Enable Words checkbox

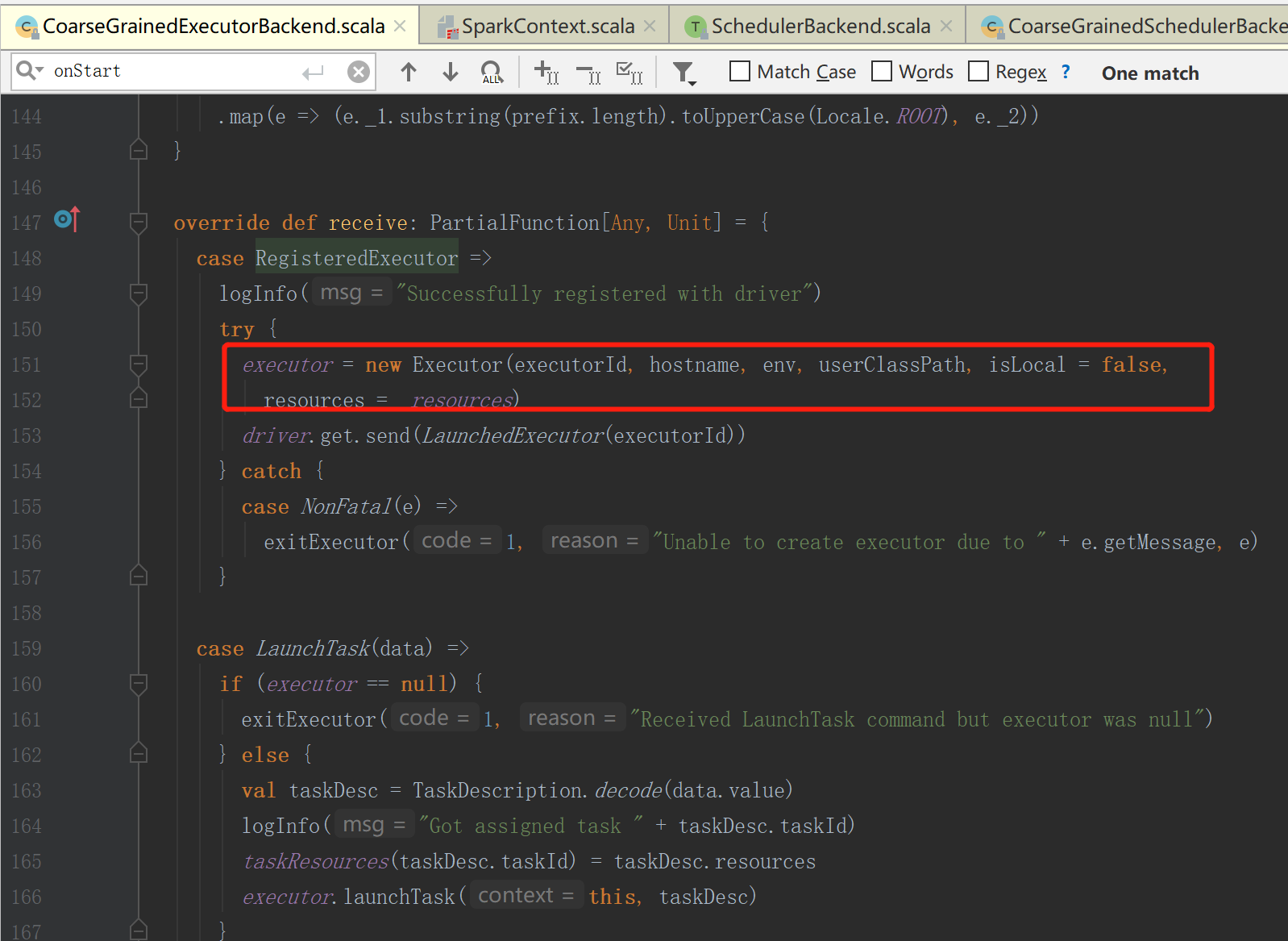coord(883,71)
